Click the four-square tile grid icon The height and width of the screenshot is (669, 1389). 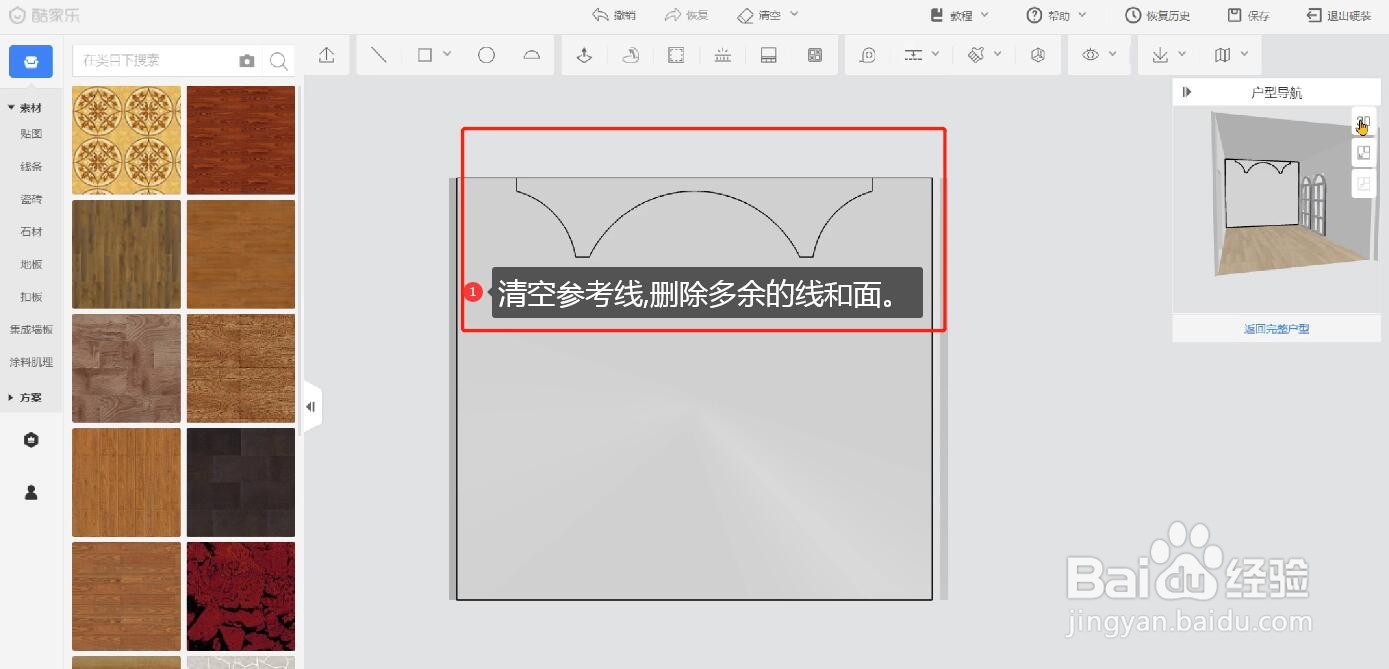(815, 55)
